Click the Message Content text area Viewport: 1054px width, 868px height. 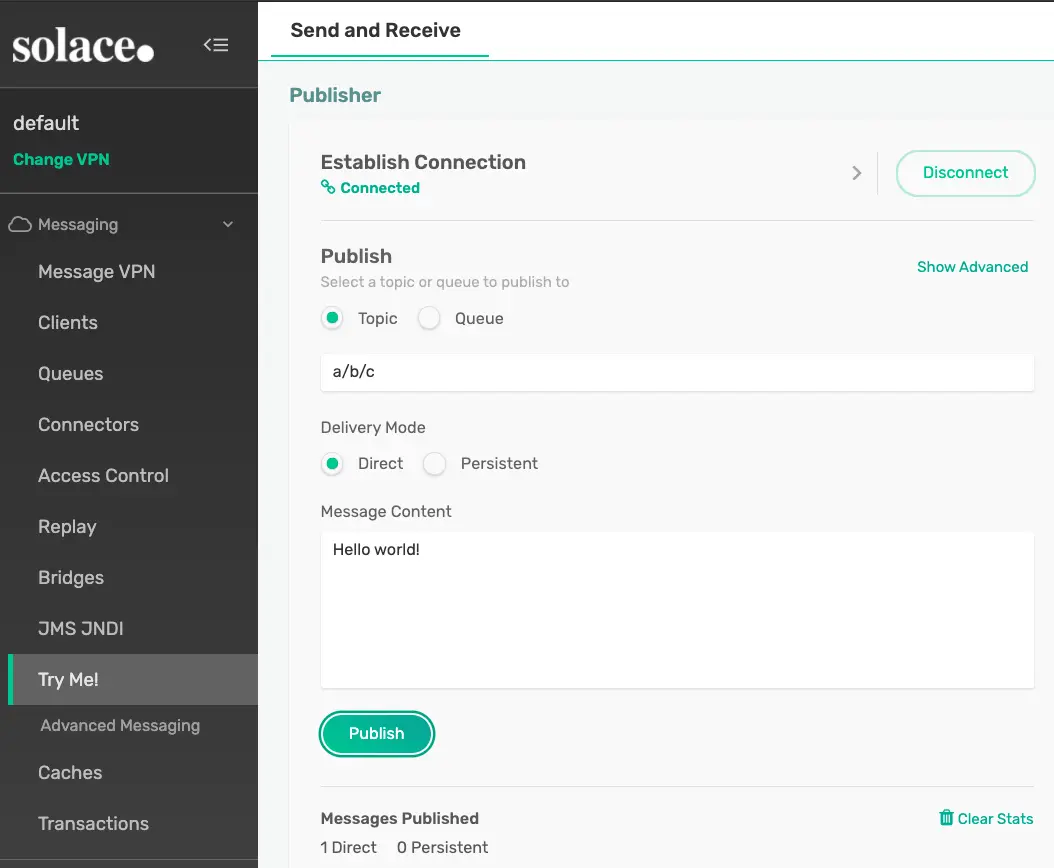(676, 610)
